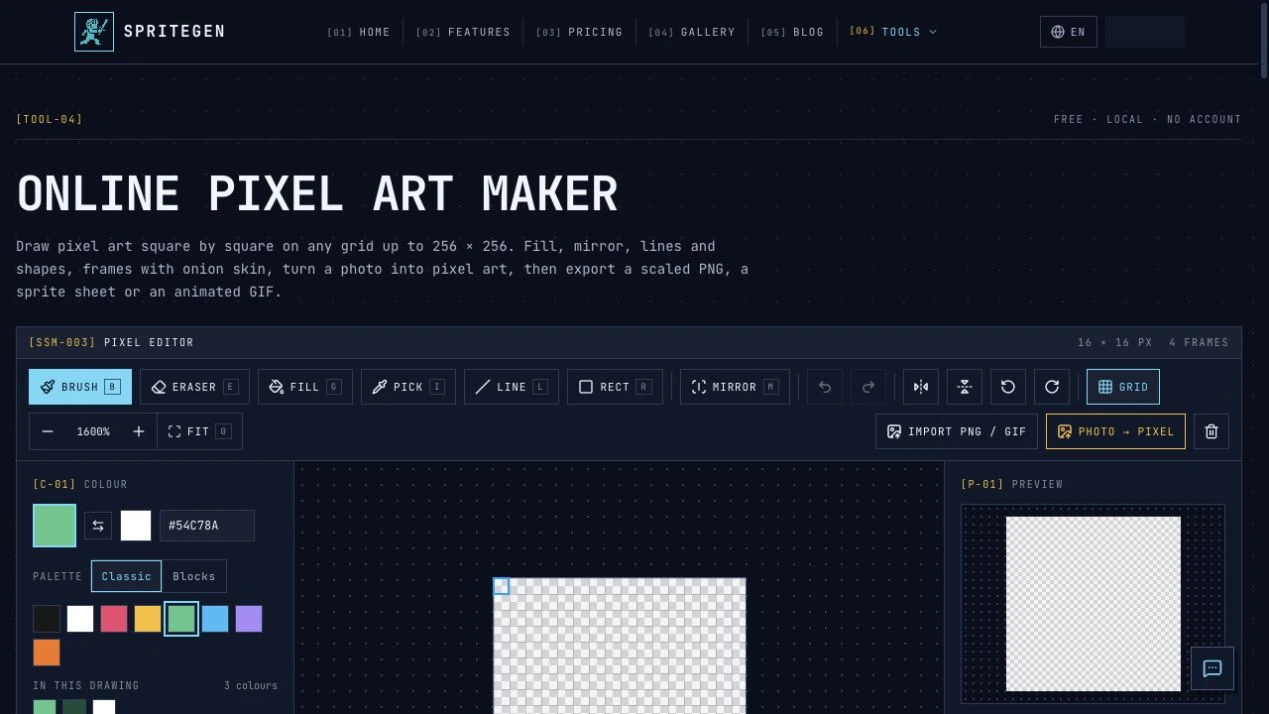Click the preview thumbnail

(1093, 604)
